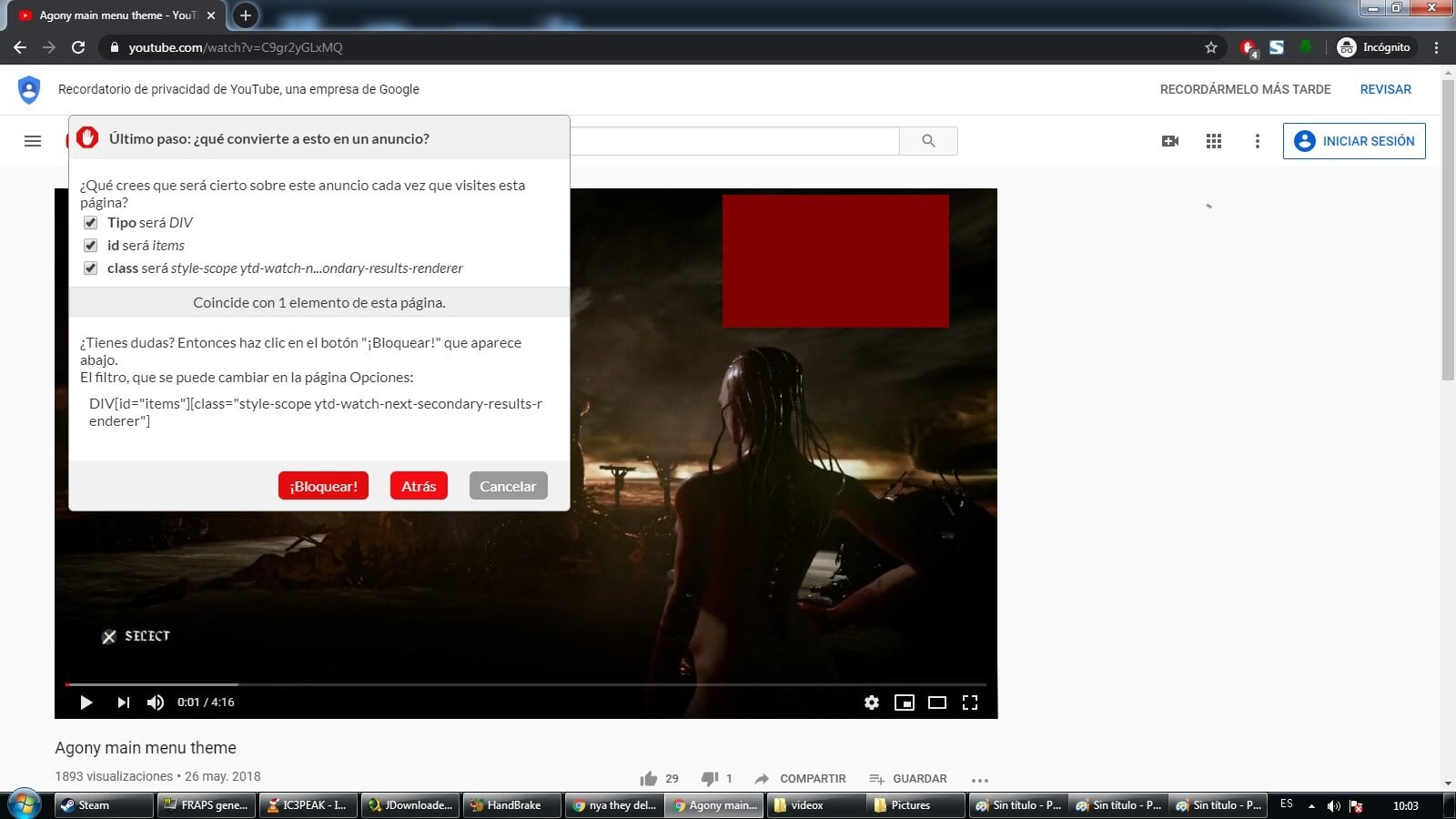The image size is (1456, 819).
Task: Uncheck the "Tipo será DIV" checkbox
Action: [x=90, y=223]
